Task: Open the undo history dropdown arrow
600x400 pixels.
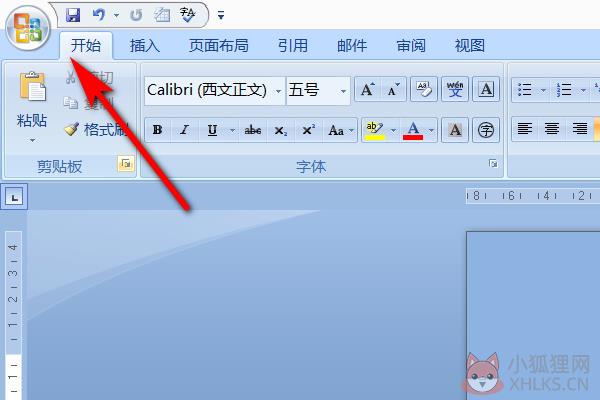Action: point(116,15)
